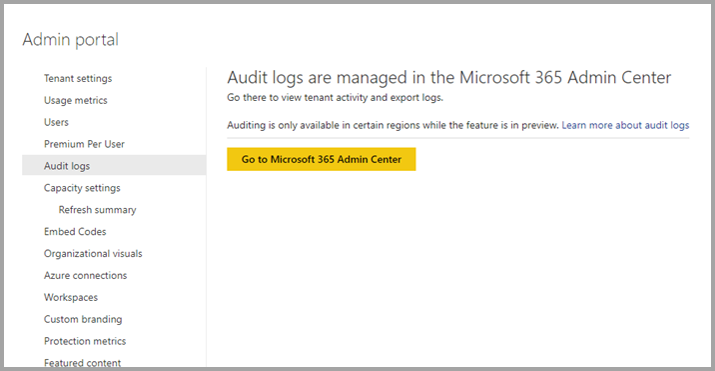Open Premium Per User settings
The image size is (715, 371).
pyautogui.click(x=84, y=144)
